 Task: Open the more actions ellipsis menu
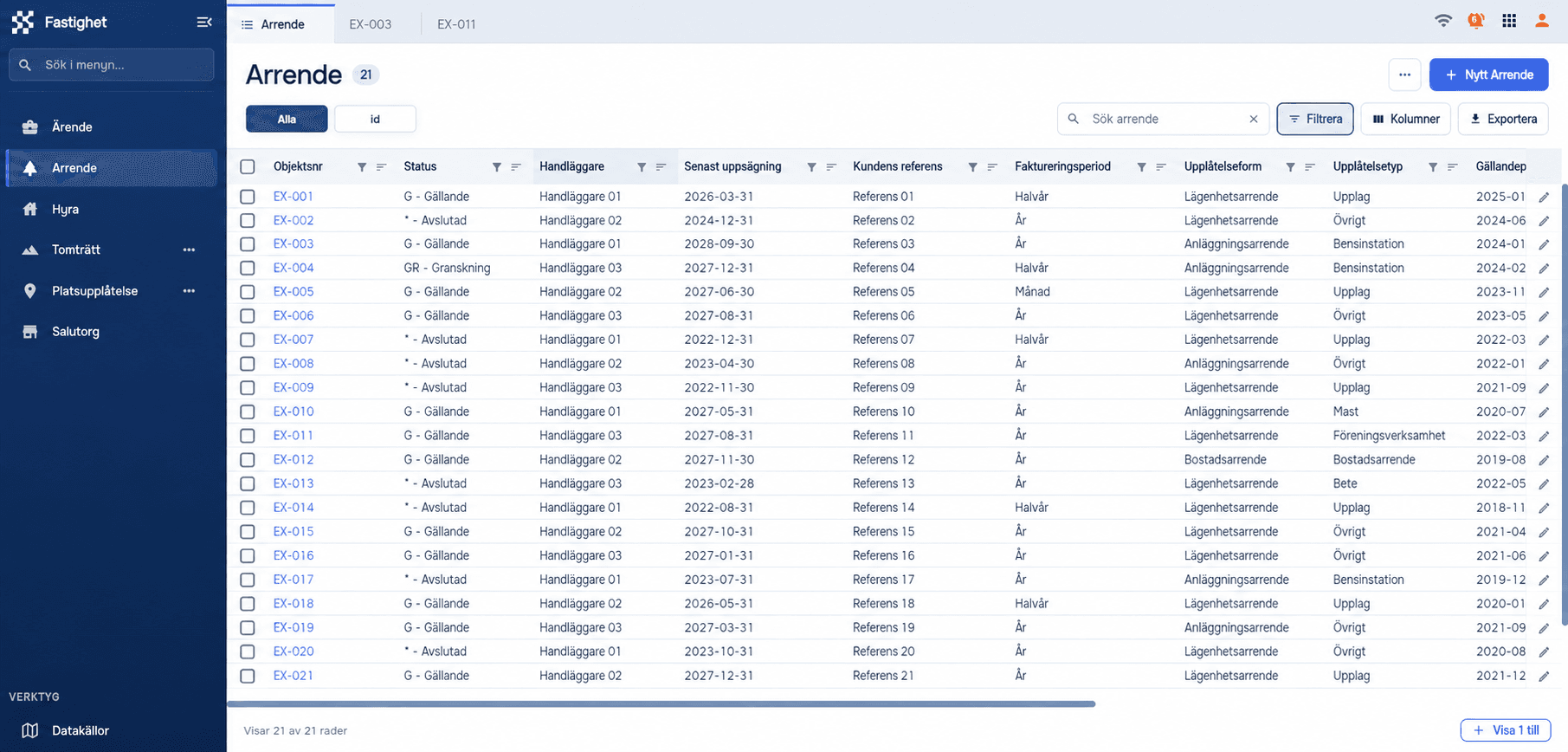coord(1404,75)
